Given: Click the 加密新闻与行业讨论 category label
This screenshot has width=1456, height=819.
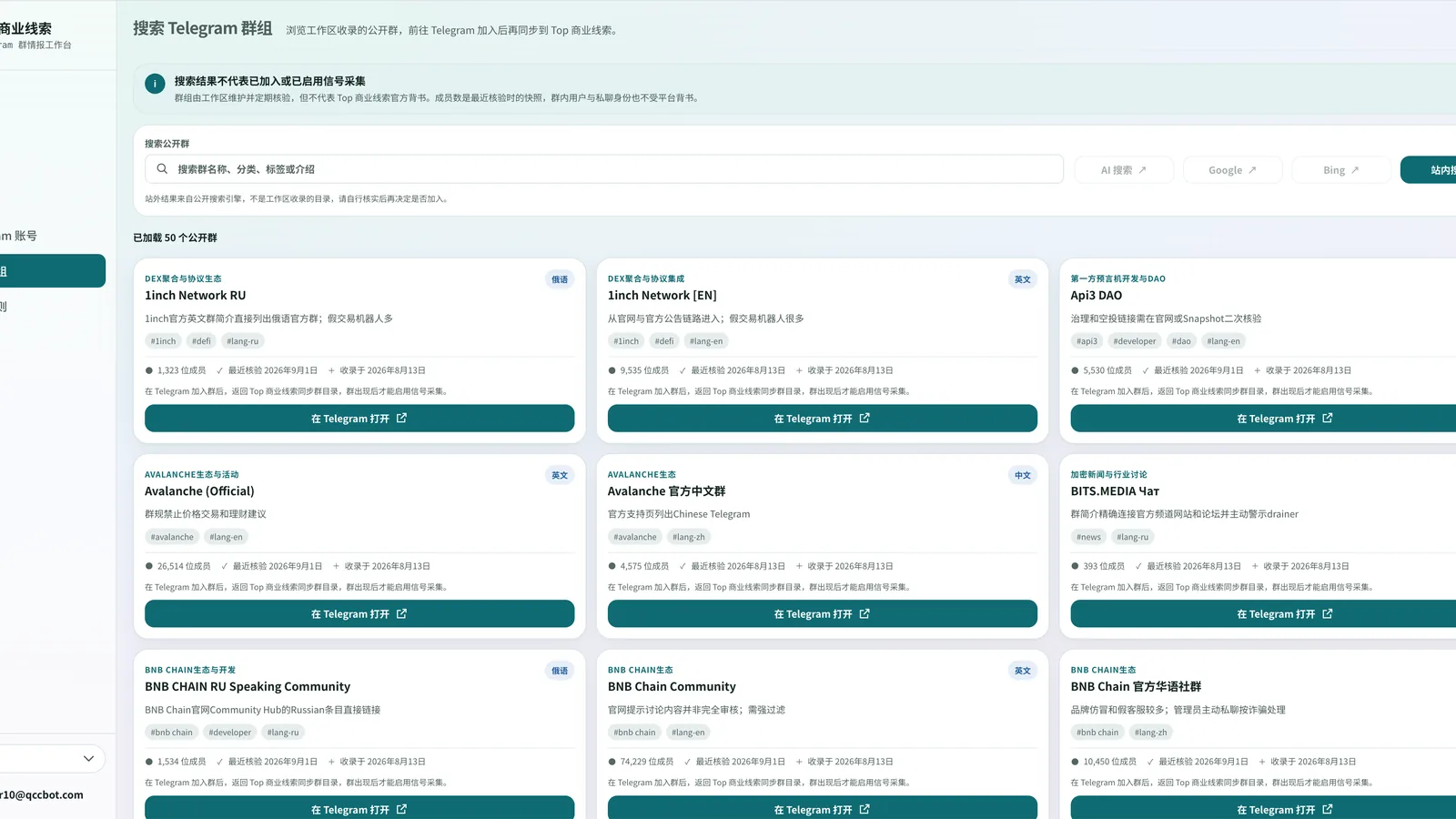Looking at the screenshot, I should click(1109, 475).
